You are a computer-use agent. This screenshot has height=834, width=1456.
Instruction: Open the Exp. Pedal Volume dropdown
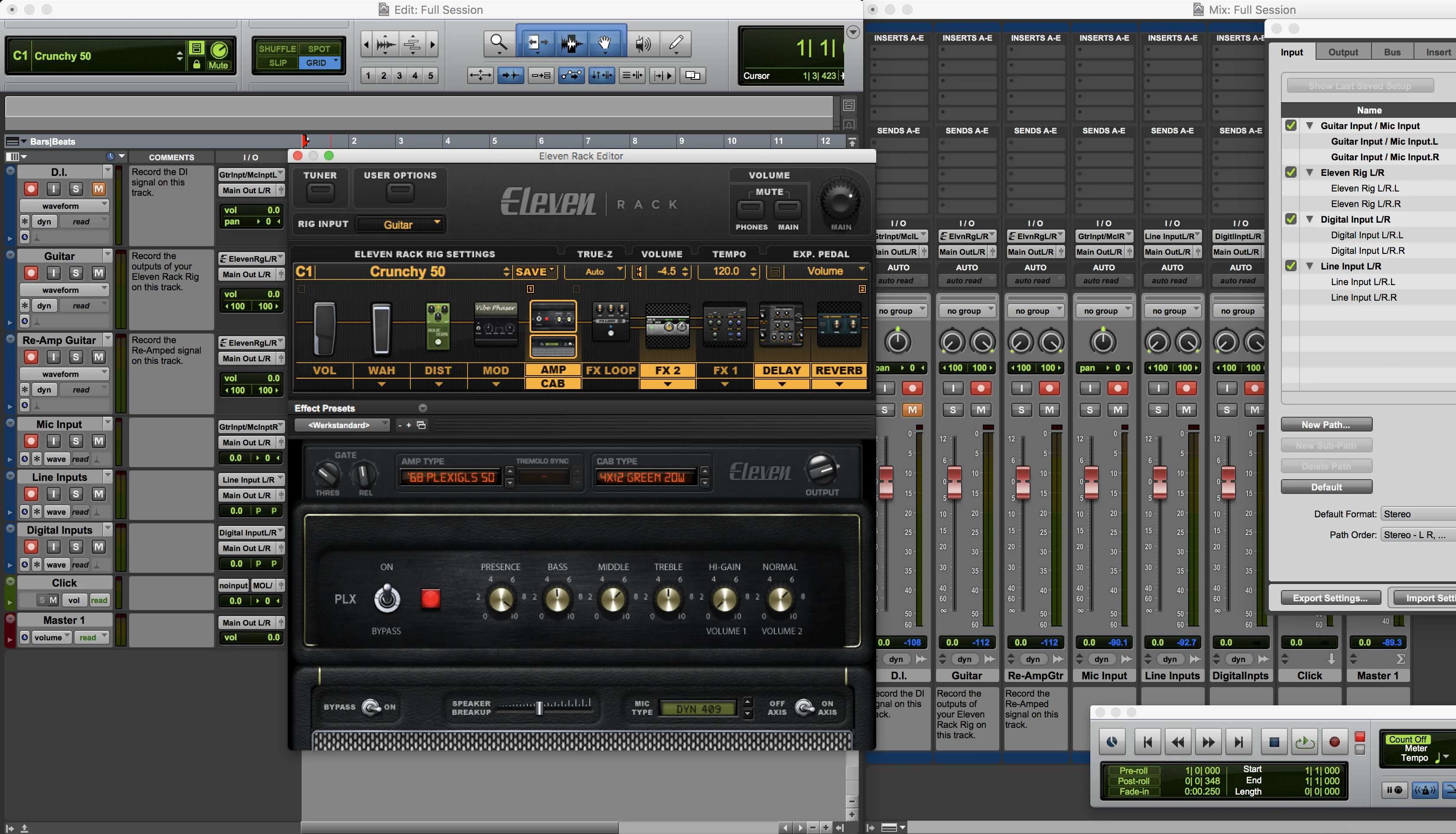click(x=825, y=271)
